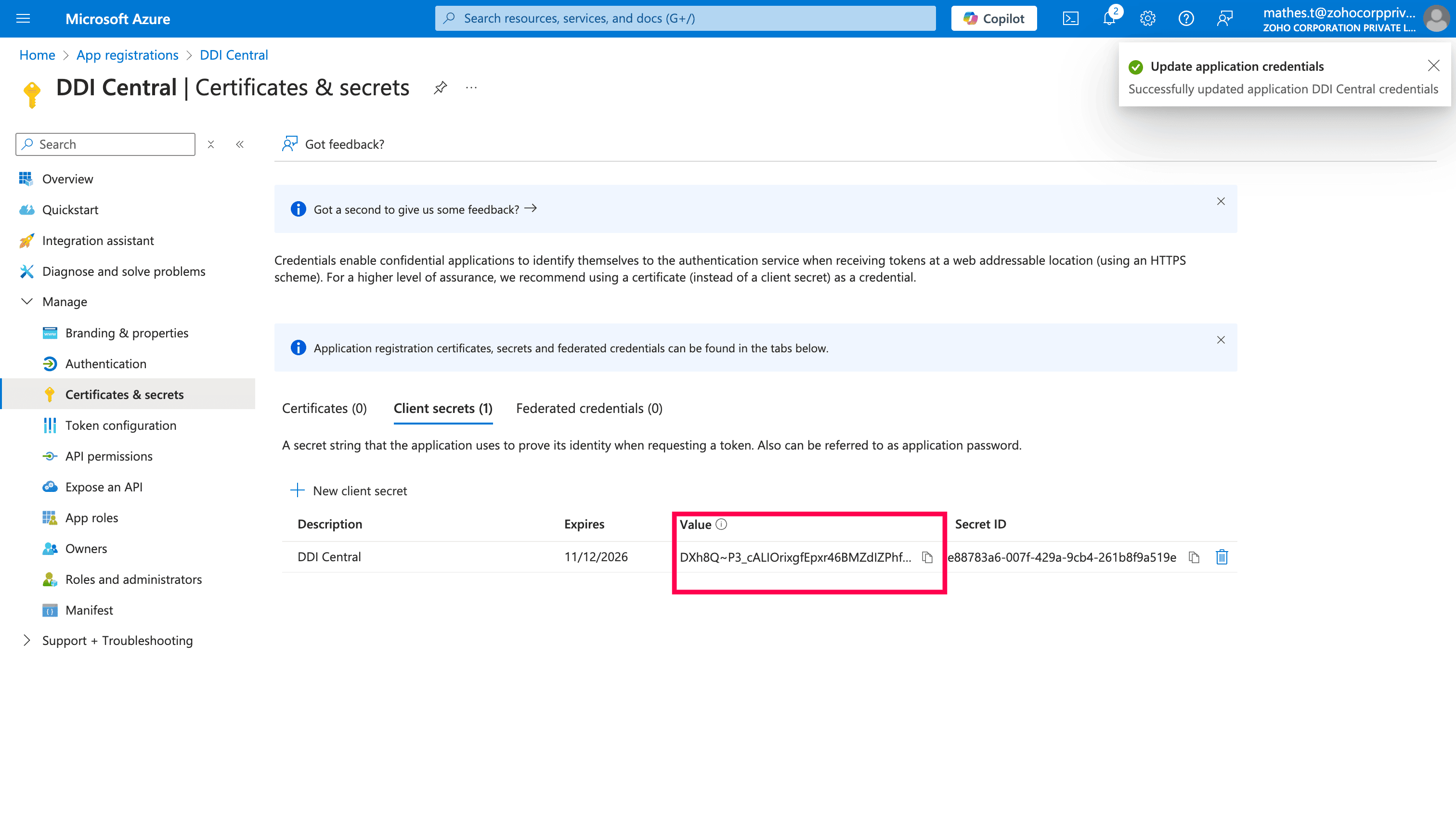Open Integration assistant
The image size is (1456, 824).
(98, 241)
